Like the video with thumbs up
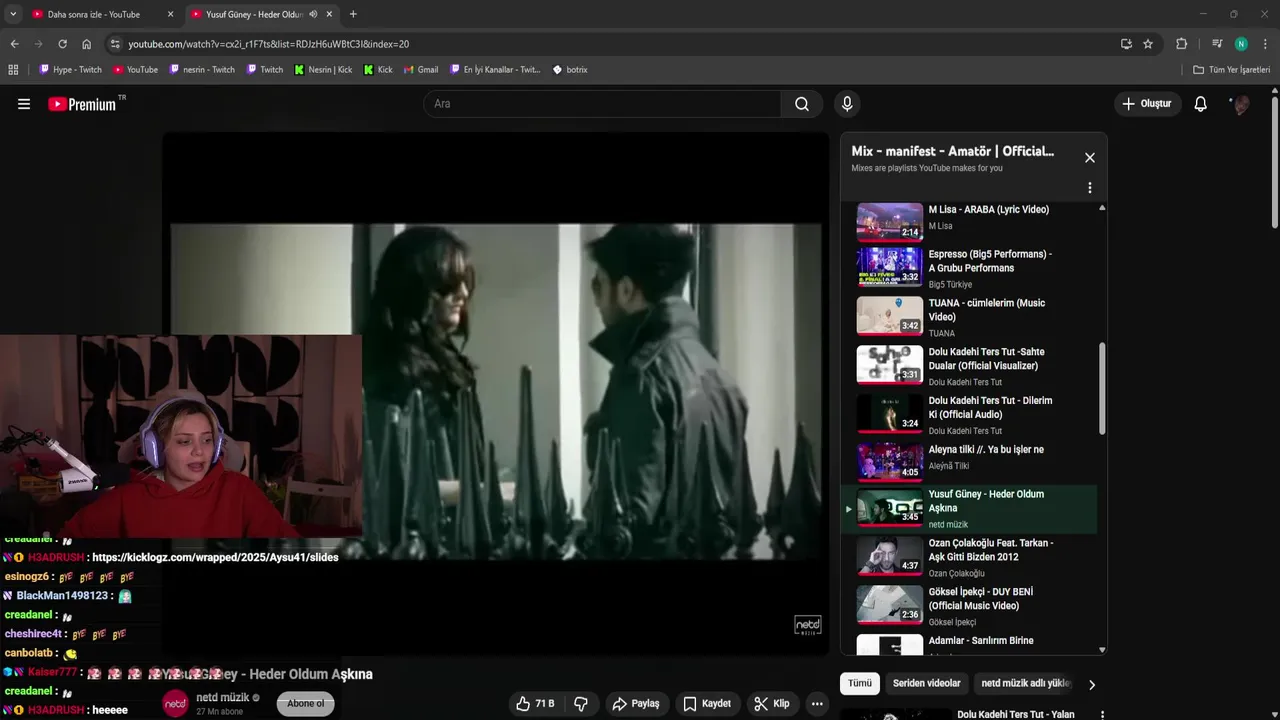Screen dimensions: 1280x720 click(535, 704)
